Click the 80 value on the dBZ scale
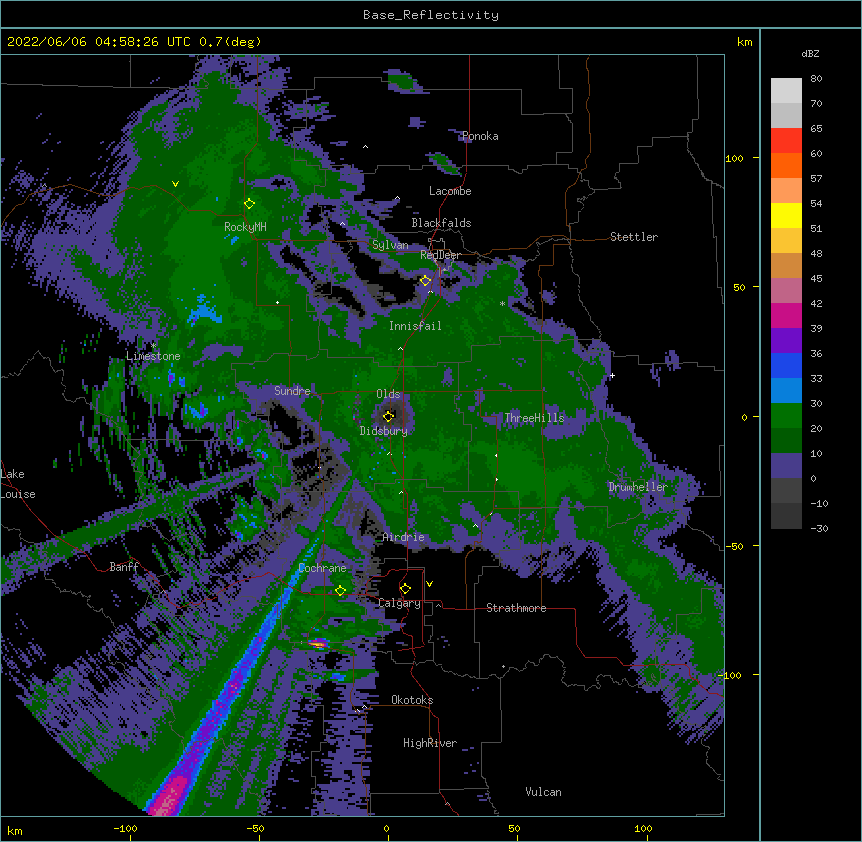Image resolution: width=862 pixels, height=842 pixels. 816,79
